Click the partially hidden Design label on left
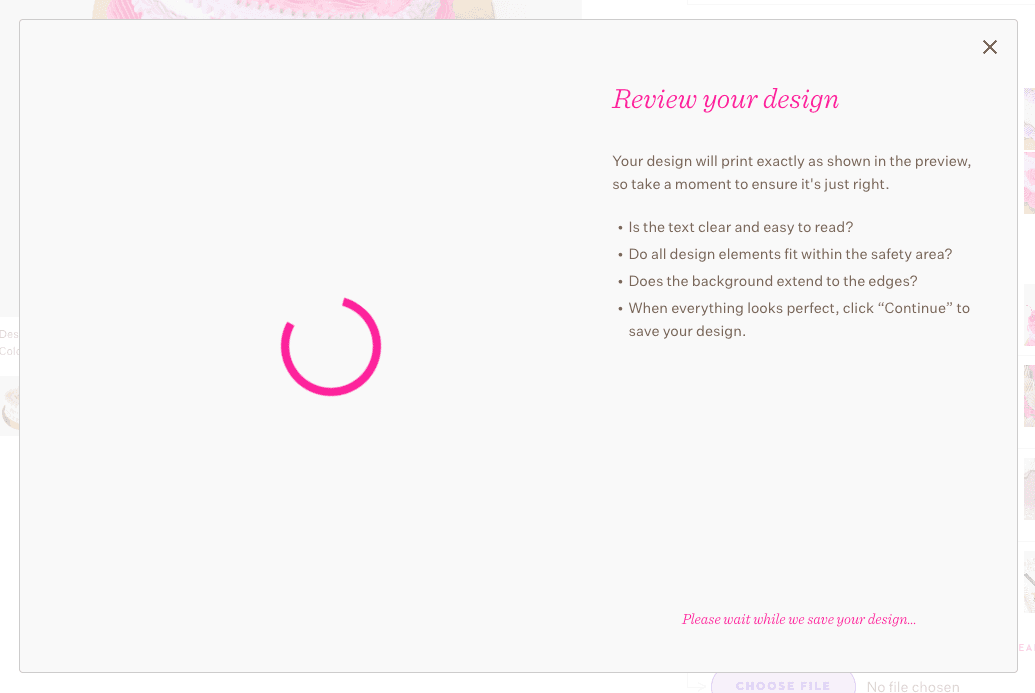Screen dimensions: 1035x693 [8, 334]
